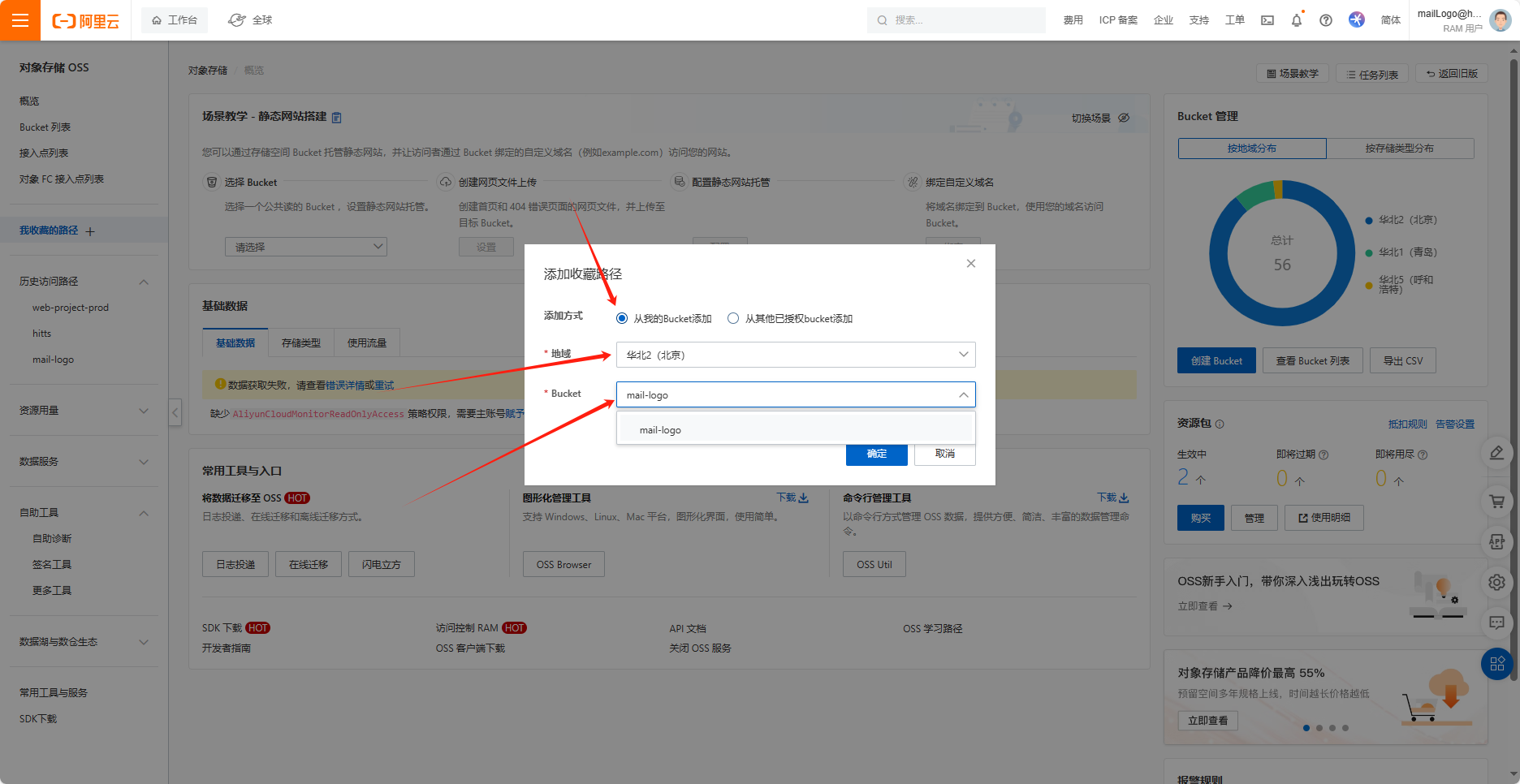The width and height of the screenshot is (1520, 784).
Task: Open the hamburger navigation menu
Action: tap(20, 20)
